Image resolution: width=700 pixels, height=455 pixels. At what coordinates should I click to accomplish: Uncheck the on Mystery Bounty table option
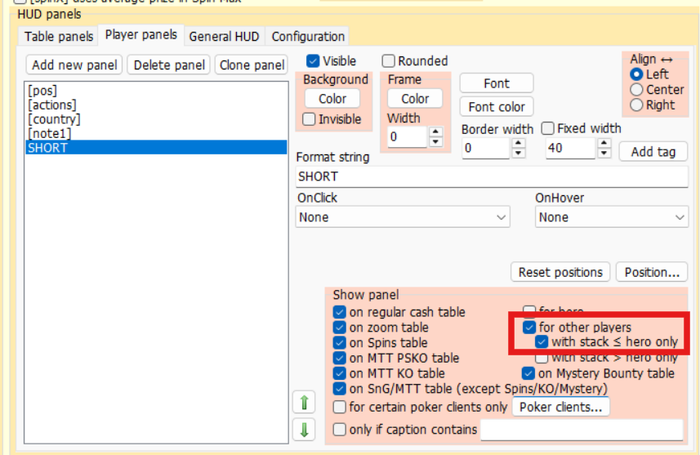pyautogui.click(x=527, y=374)
